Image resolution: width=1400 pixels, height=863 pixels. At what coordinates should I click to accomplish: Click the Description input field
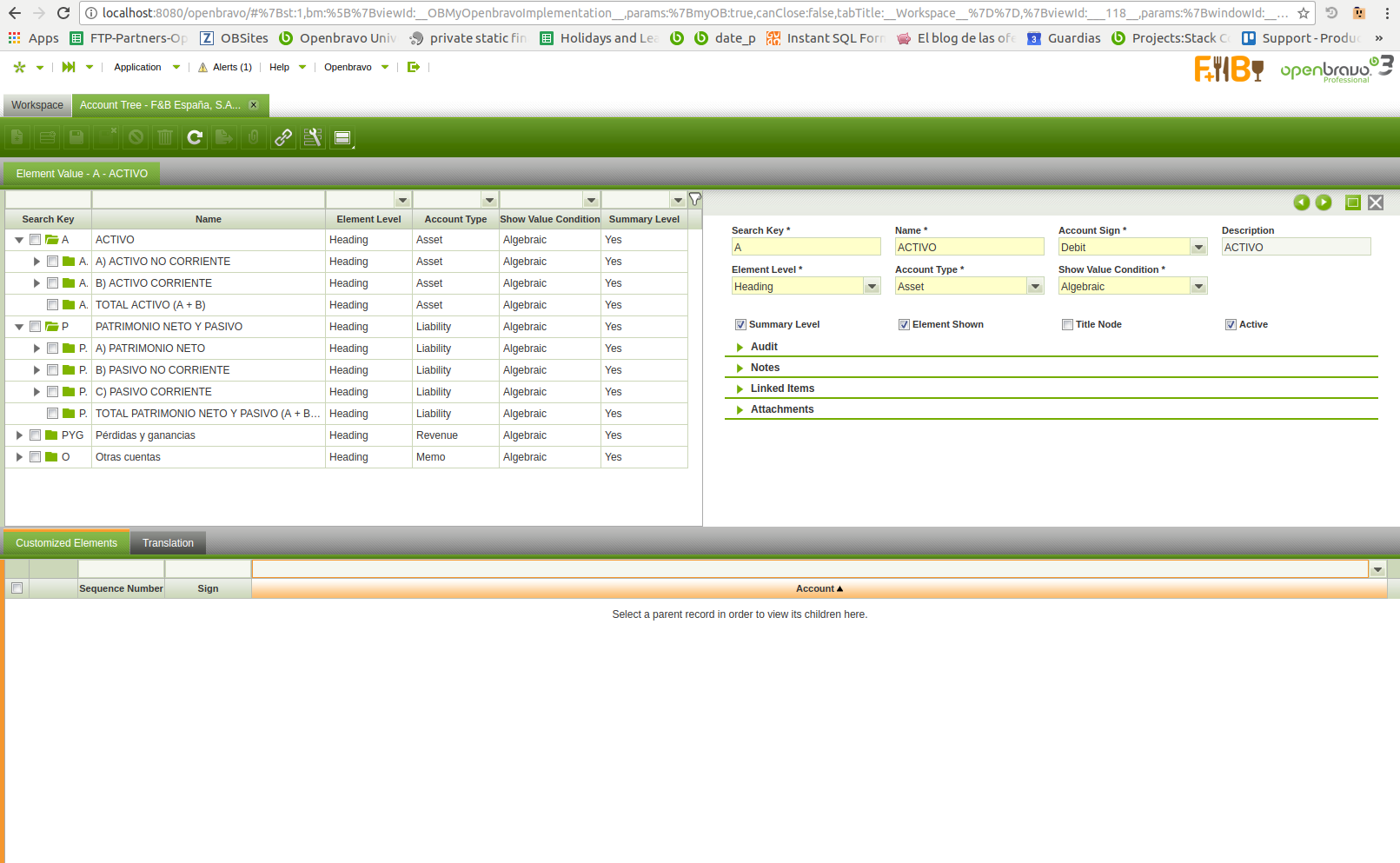(1295, 248)
